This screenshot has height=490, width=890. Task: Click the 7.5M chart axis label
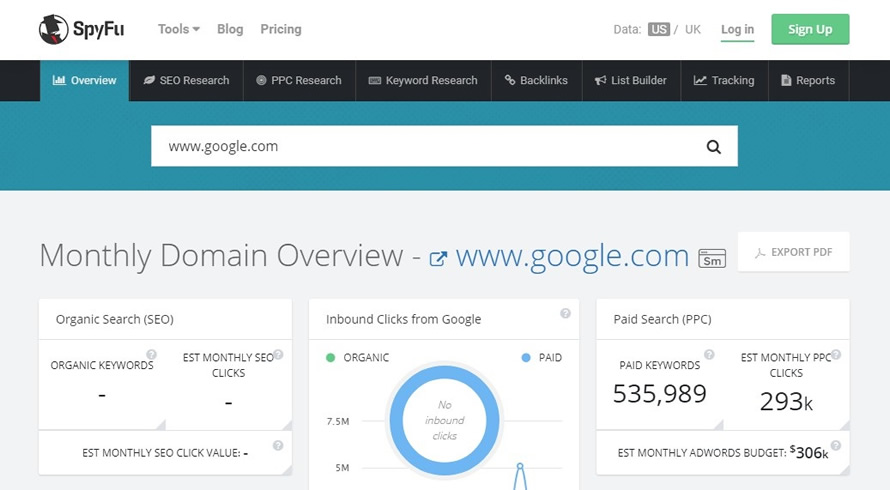pyautogui.click(x=338, y=421)
